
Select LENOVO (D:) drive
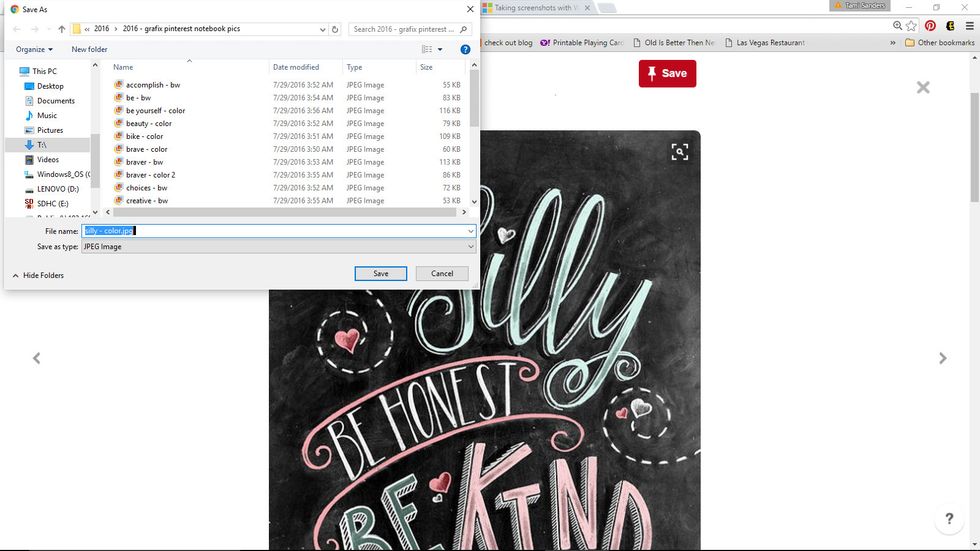point(58,189)
